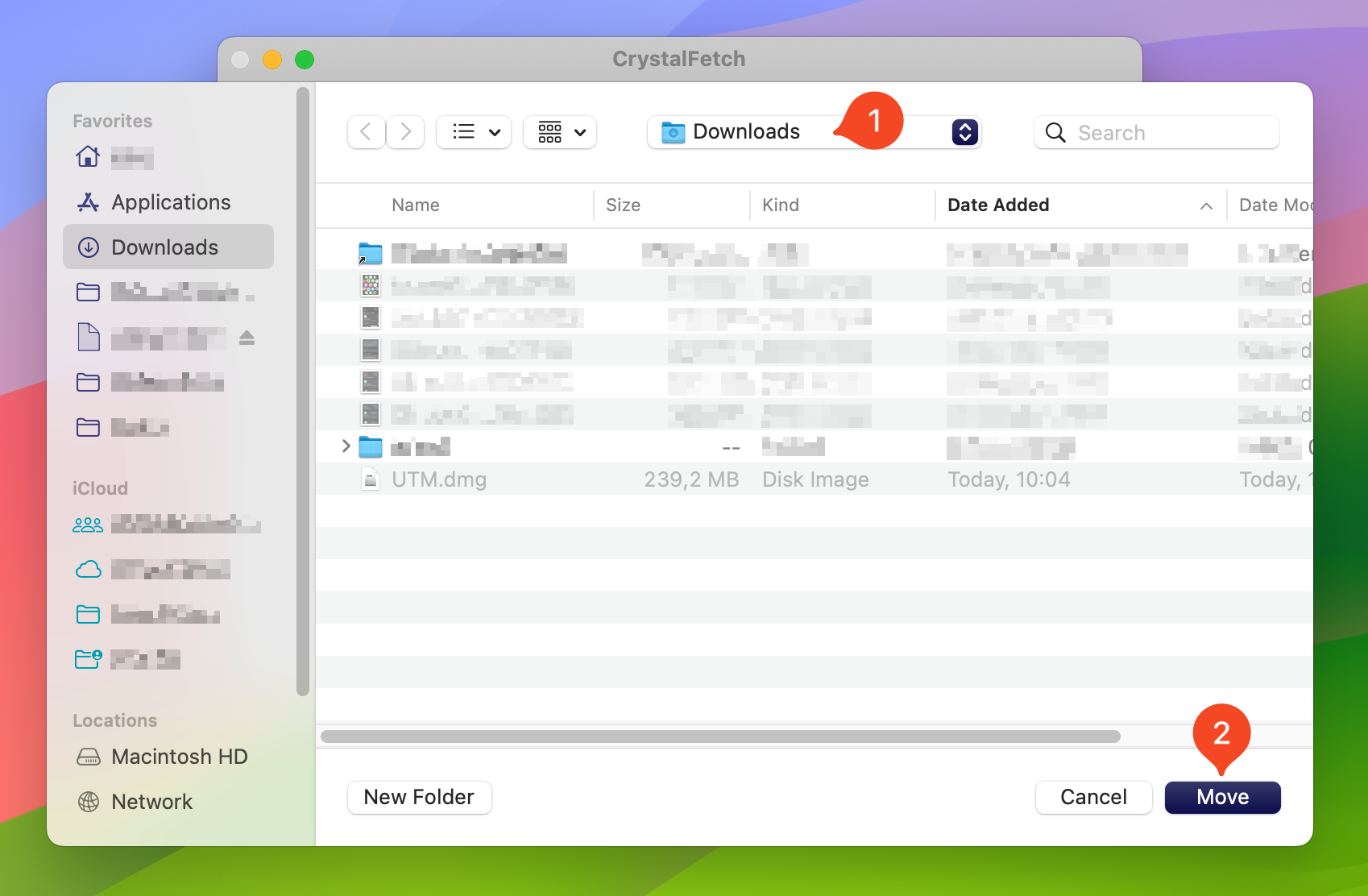Click the Cancel button

click(x=1093, y=797)
